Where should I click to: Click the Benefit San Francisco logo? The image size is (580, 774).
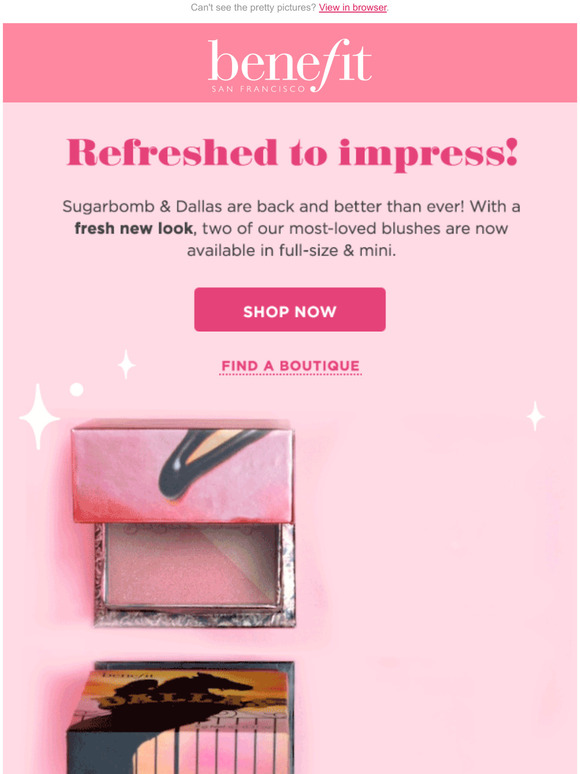coord(289,66)
